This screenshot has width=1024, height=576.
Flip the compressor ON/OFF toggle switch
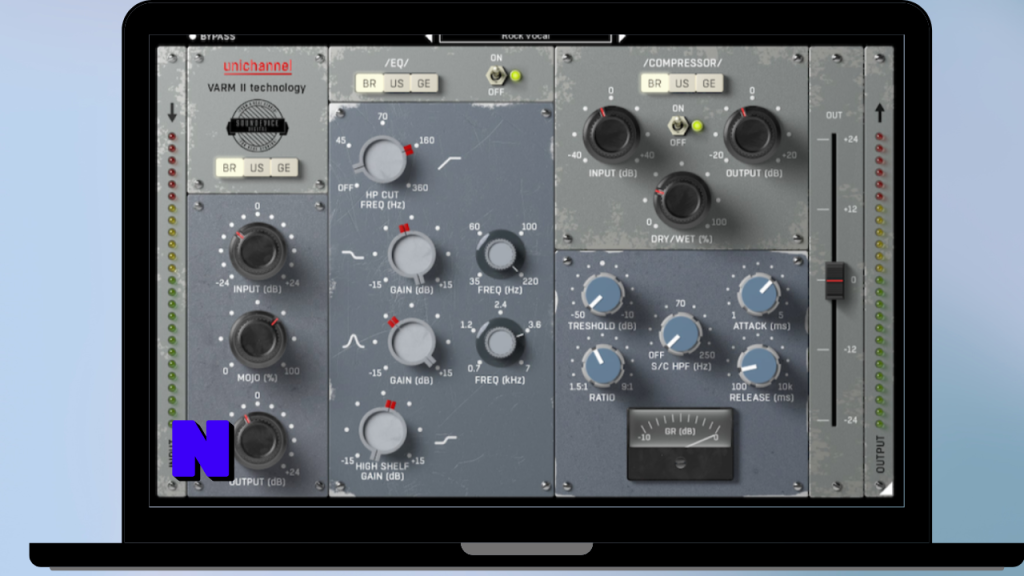(x=678, y=125)
